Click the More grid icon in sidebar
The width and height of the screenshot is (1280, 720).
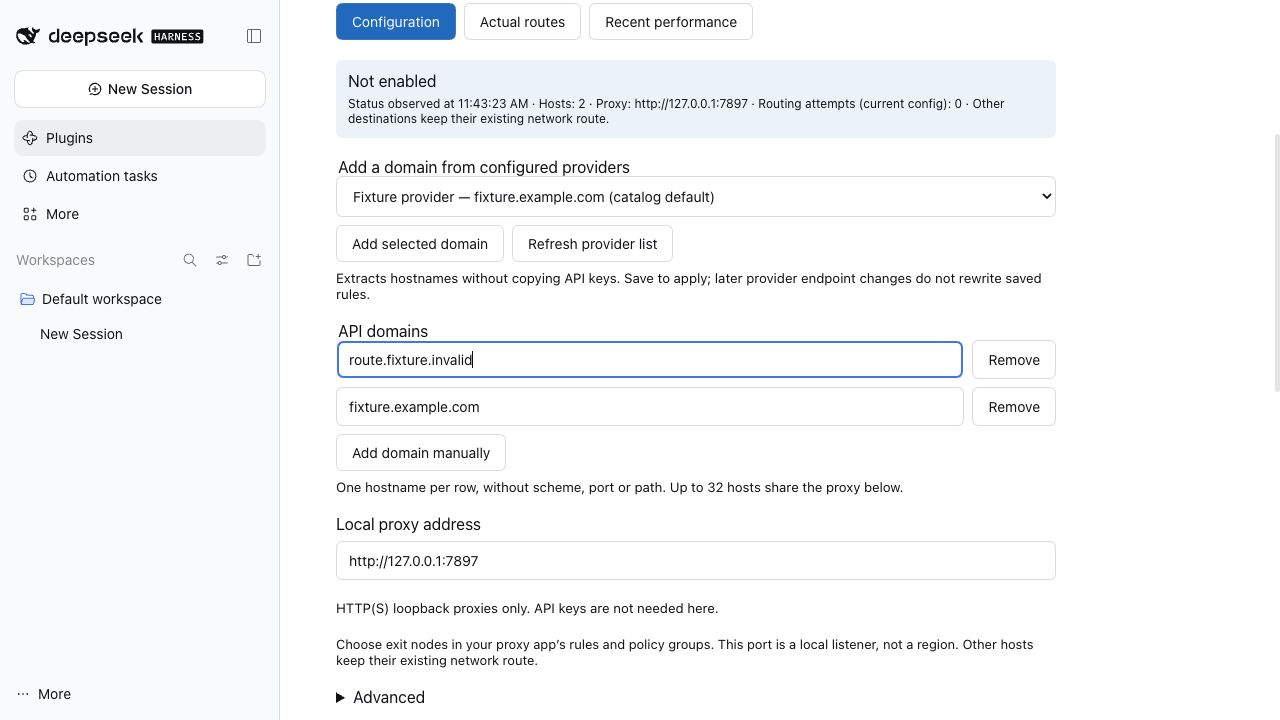pyautogui.click(x=30, y=214)
